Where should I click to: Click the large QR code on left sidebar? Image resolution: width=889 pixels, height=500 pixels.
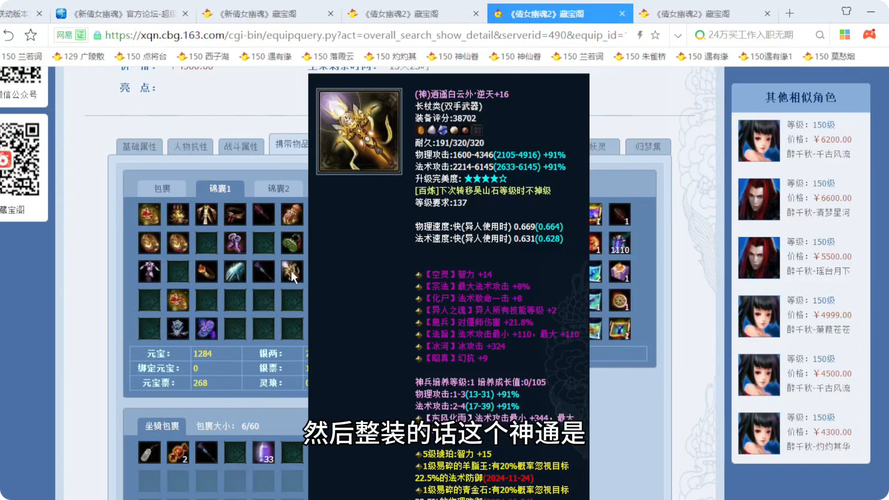(20, 159)
